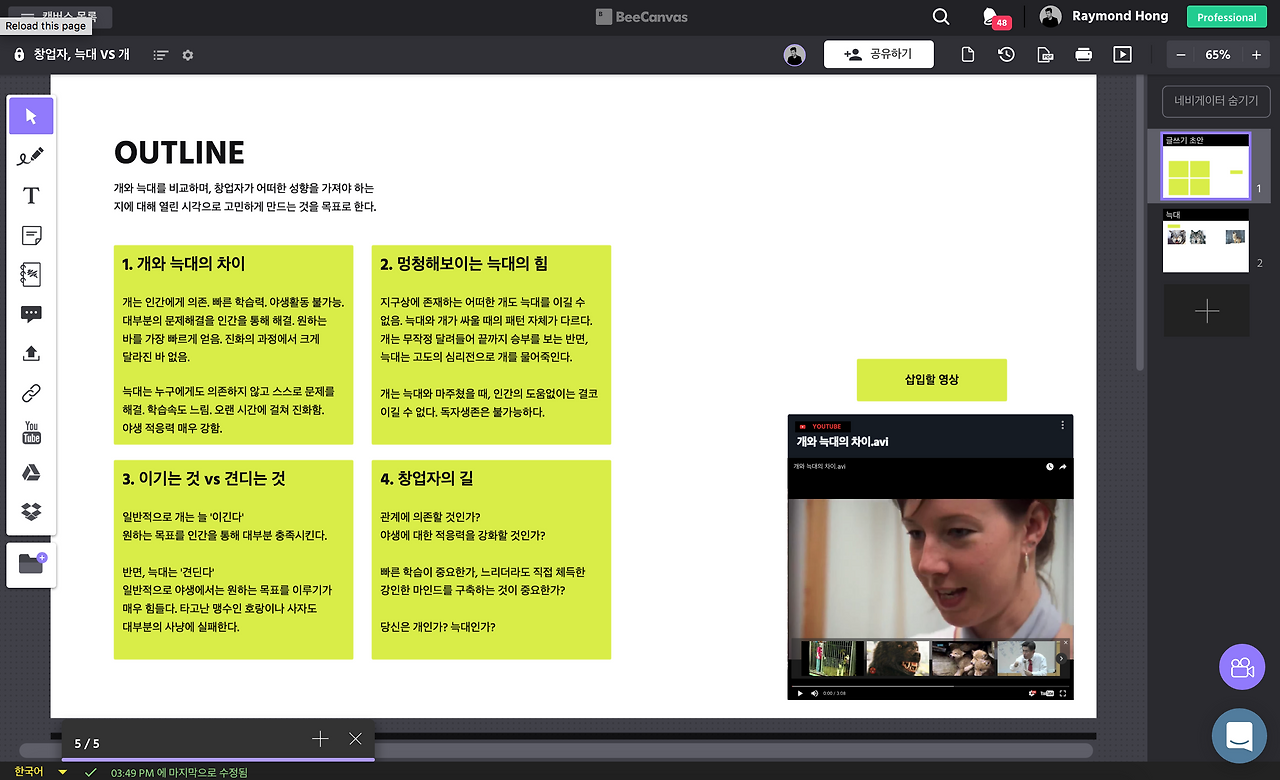Open the Google Drive import tool
Image resolution: width=1280 pixels, height=780 pixels.
pyautogui.click(x=31, y=472)
